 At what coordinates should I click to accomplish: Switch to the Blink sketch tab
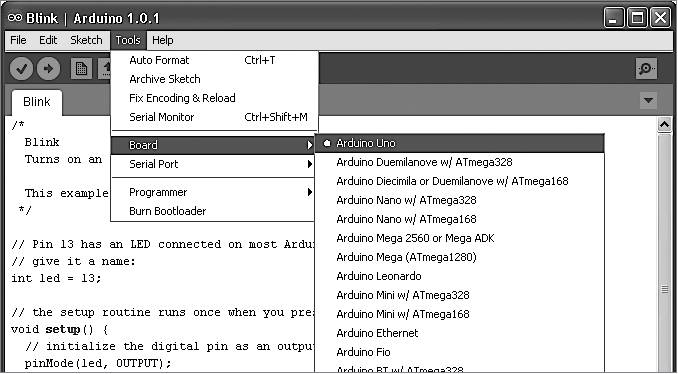point(37,102)
